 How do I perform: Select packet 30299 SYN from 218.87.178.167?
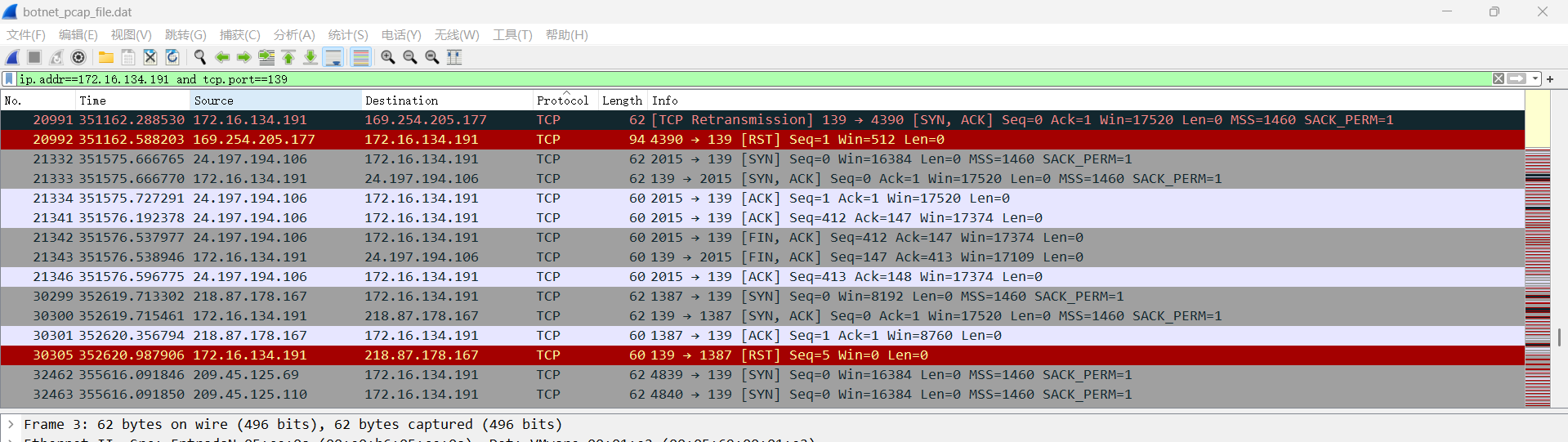[x=762, y=297]
